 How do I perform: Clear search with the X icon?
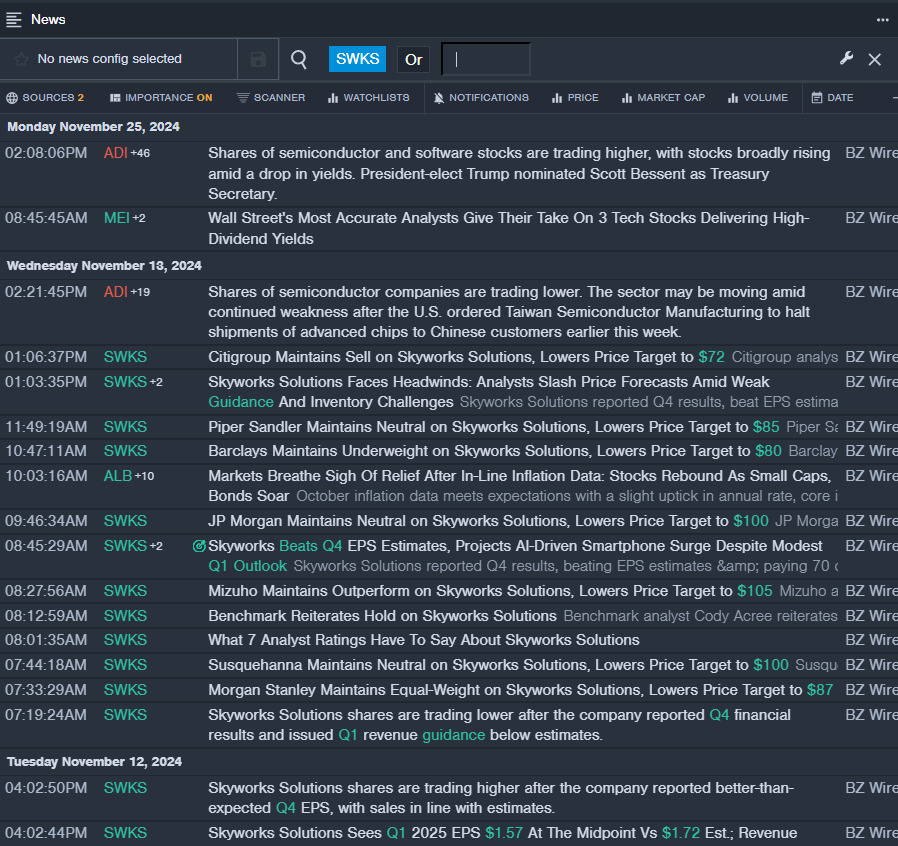coord(875,59)
